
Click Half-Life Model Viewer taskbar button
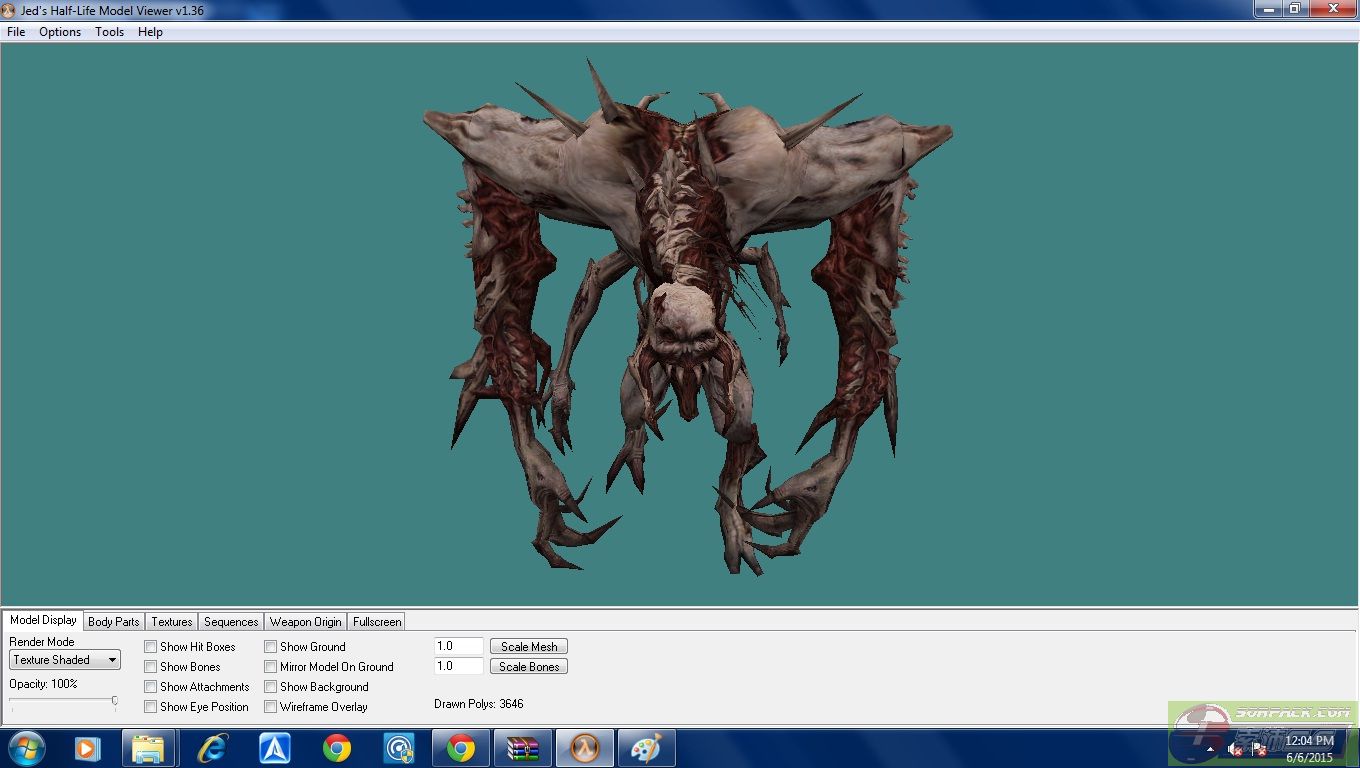585,748
